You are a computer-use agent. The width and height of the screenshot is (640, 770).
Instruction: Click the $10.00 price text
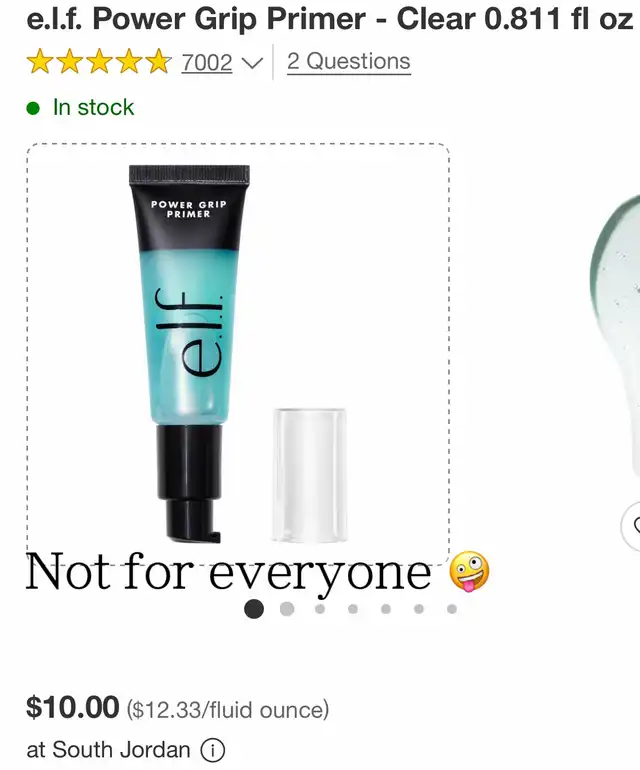[73, 707]
